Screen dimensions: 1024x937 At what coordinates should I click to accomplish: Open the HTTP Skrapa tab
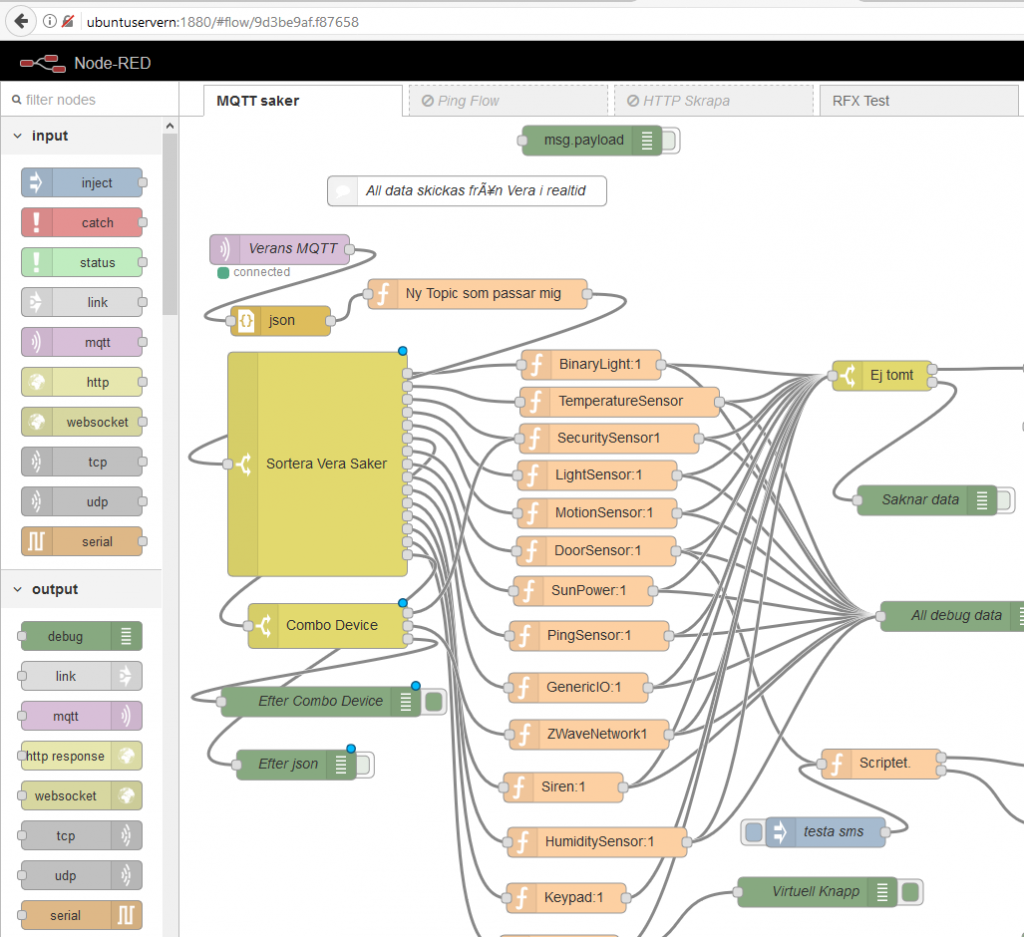pos(714,101)
